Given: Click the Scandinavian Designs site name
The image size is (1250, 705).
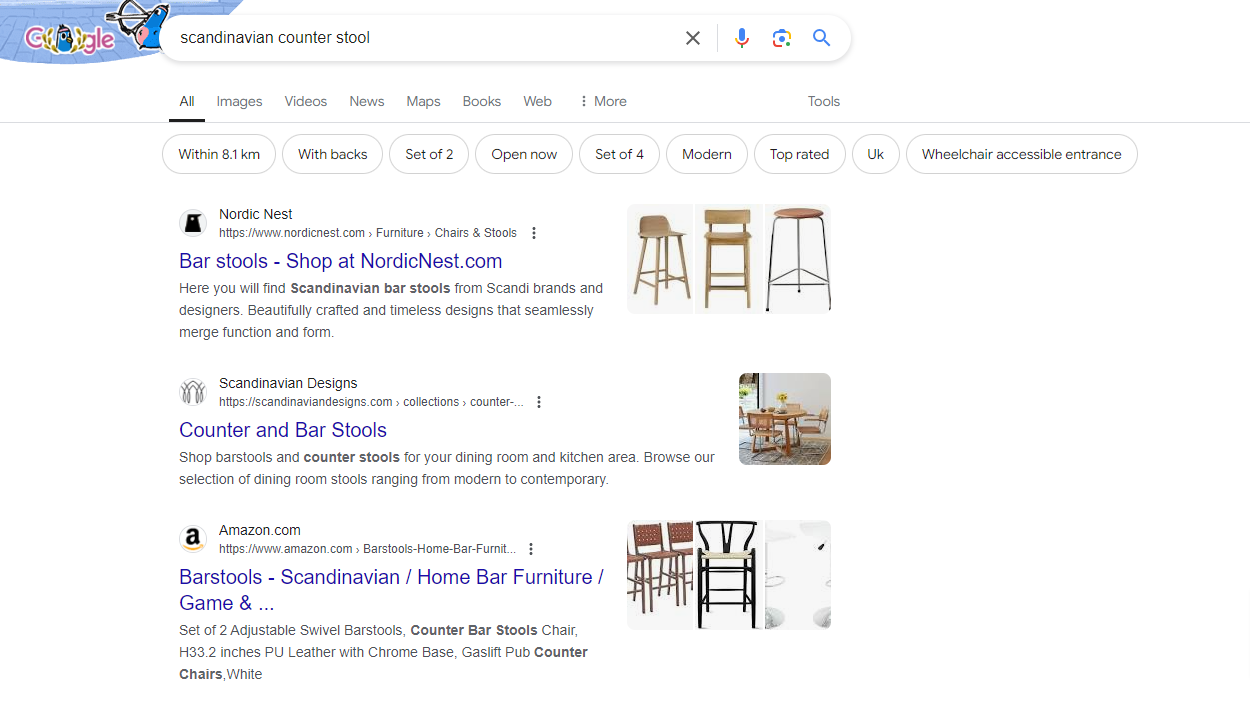Looking at the screenshot, I should pyautogui.click(x=288, y=383).
